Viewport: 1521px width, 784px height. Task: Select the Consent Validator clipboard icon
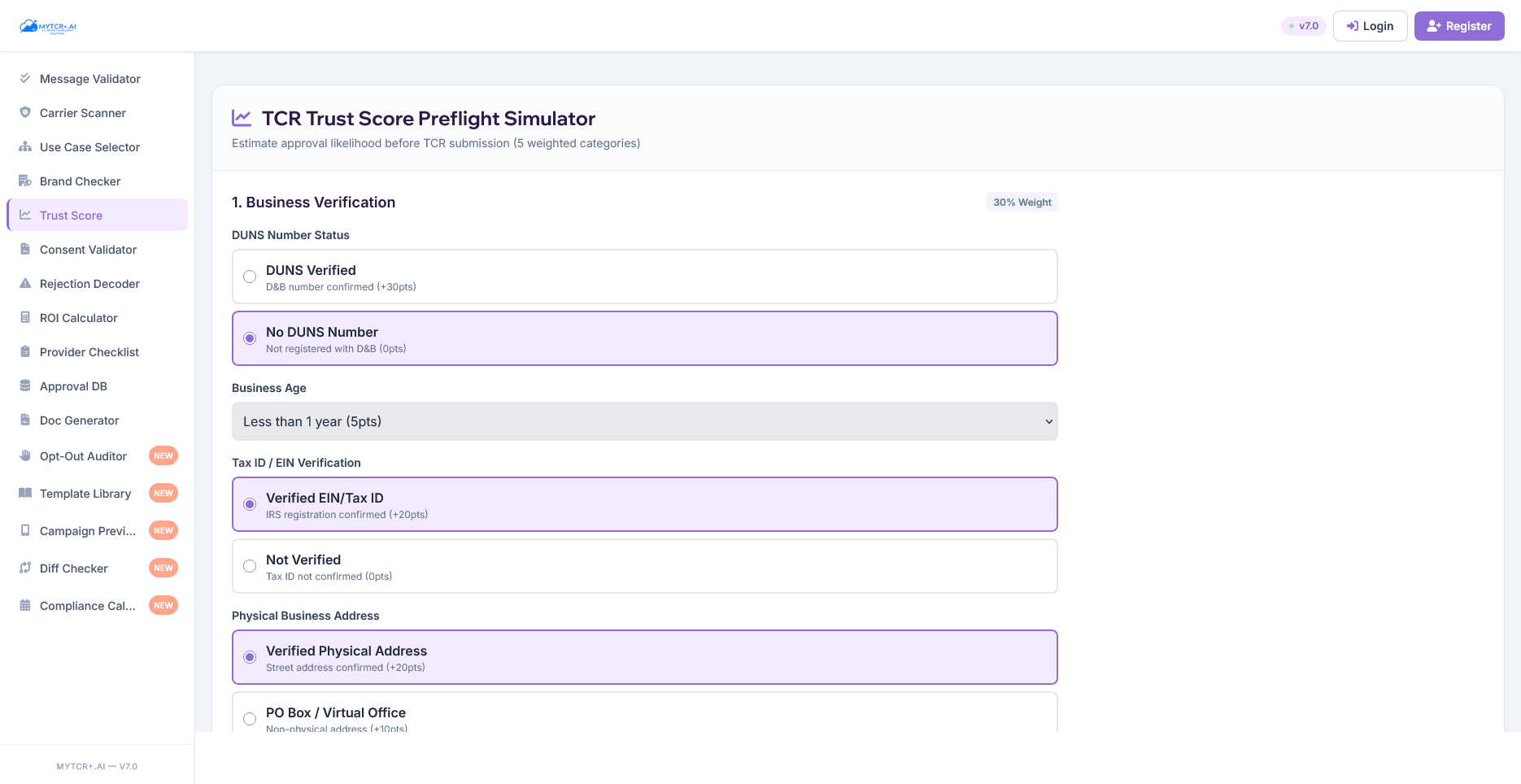(x=25, y=249)
